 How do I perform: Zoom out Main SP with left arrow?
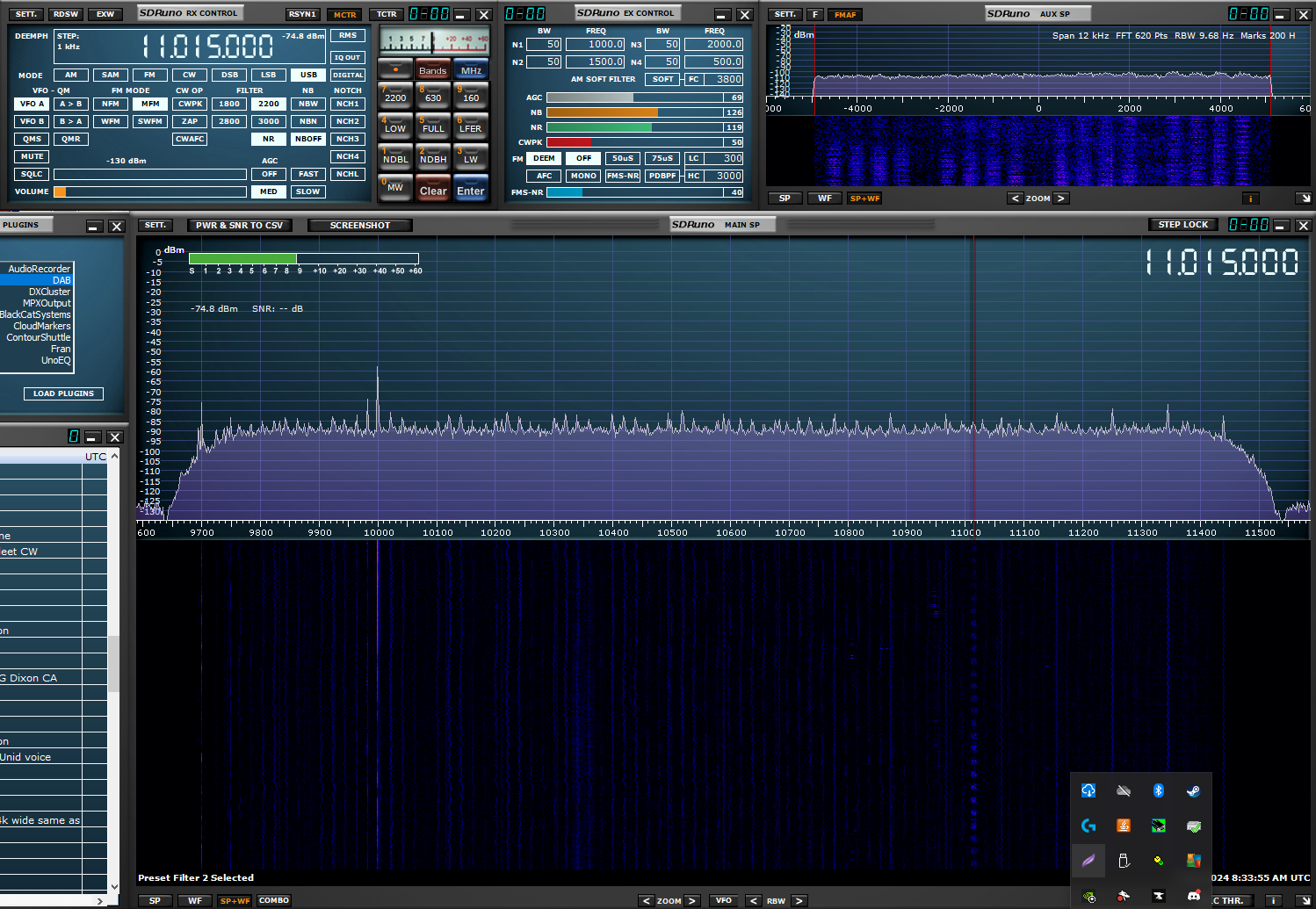pos(647,901)
